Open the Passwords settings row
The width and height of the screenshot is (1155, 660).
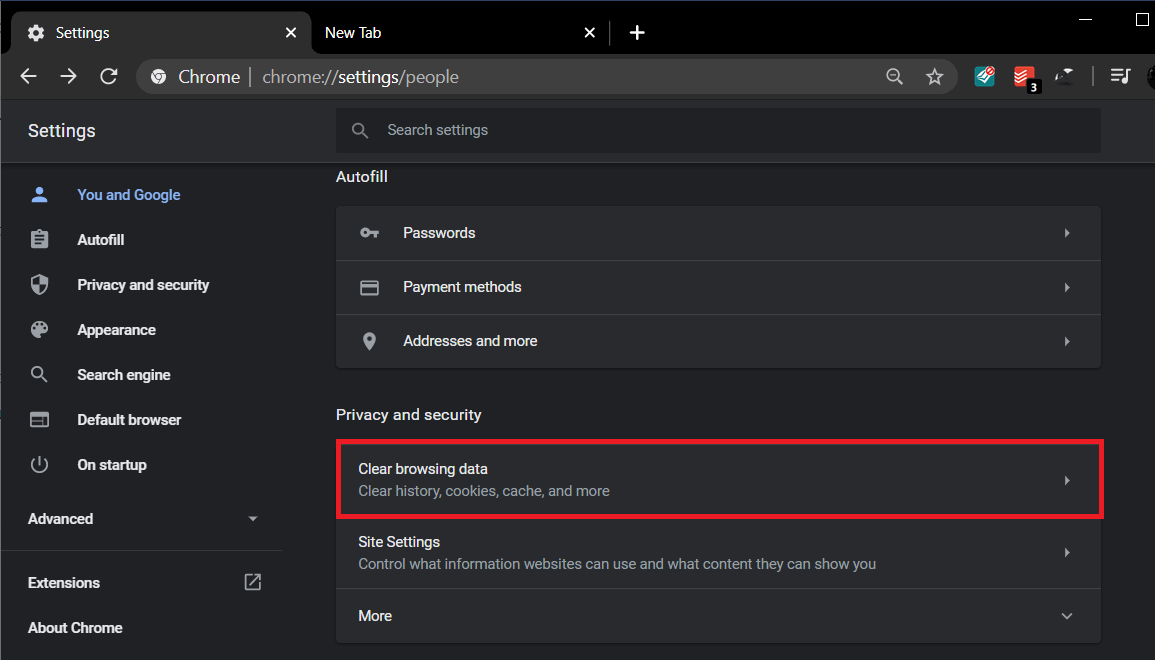718,233
